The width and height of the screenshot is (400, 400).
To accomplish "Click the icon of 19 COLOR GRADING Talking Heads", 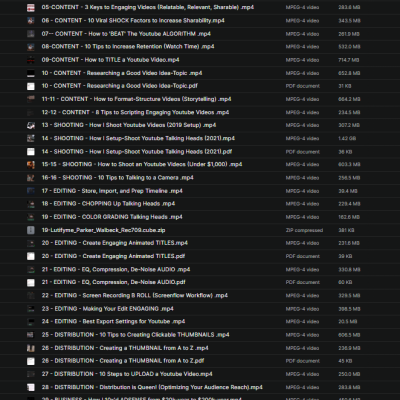I will pyautogui.click(x=31, y=217).
